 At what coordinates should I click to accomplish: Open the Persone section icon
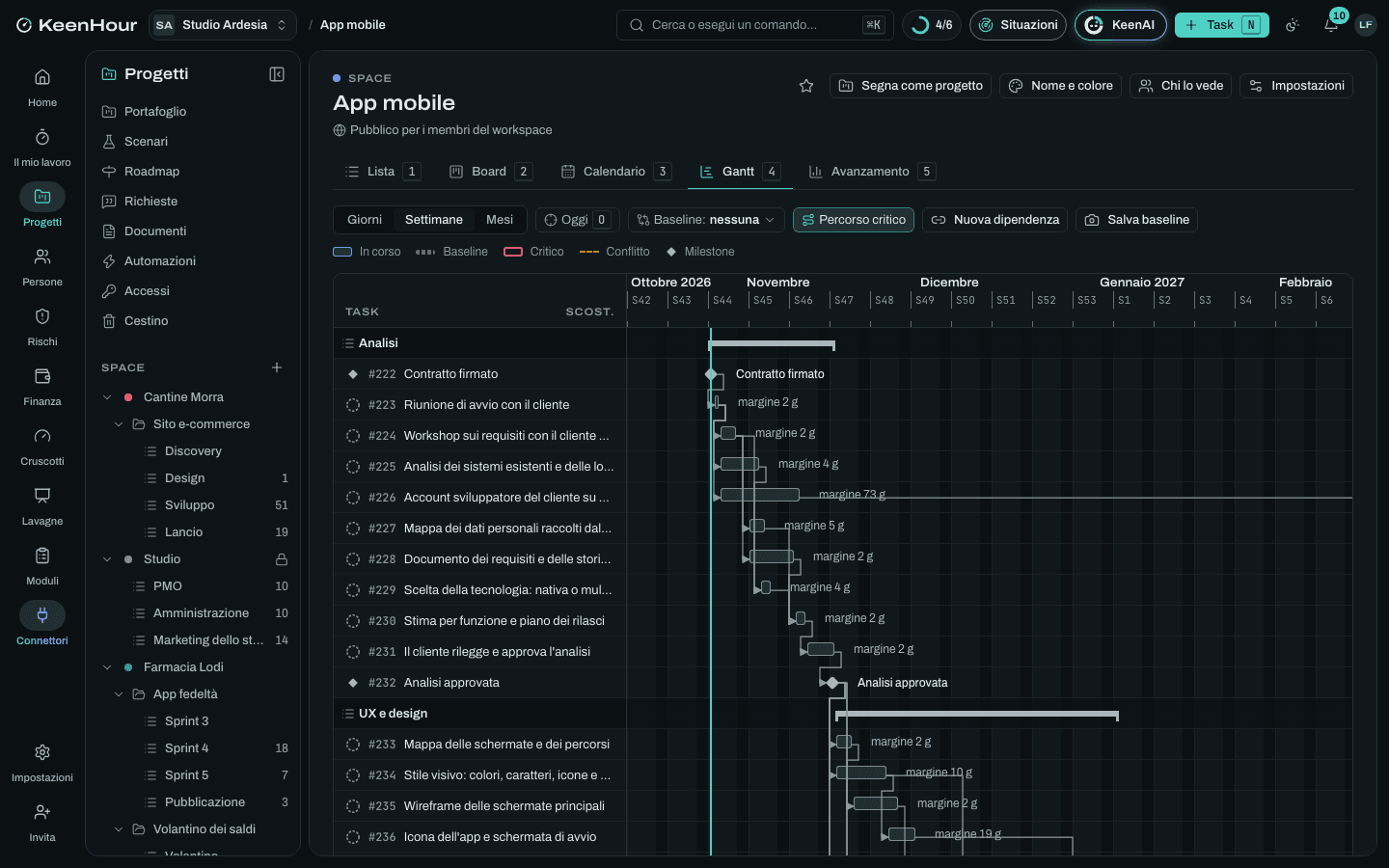42,257
